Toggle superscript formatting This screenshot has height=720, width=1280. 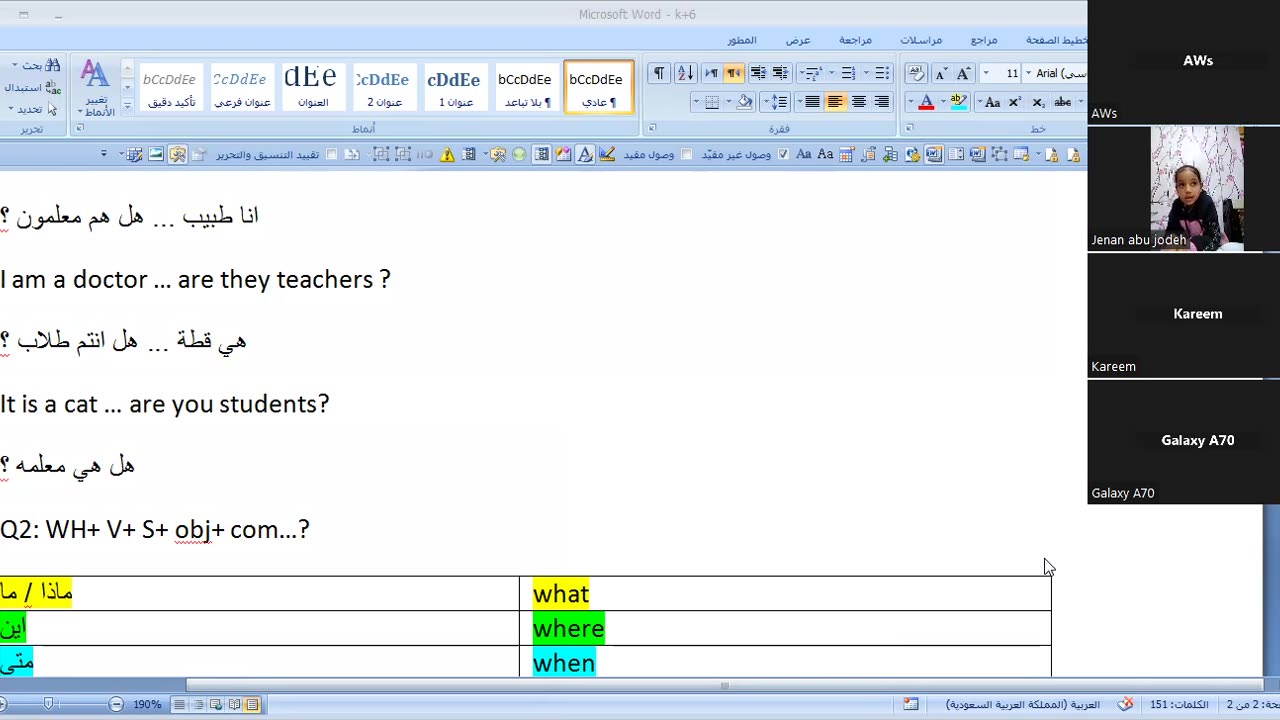(1014, 102)
